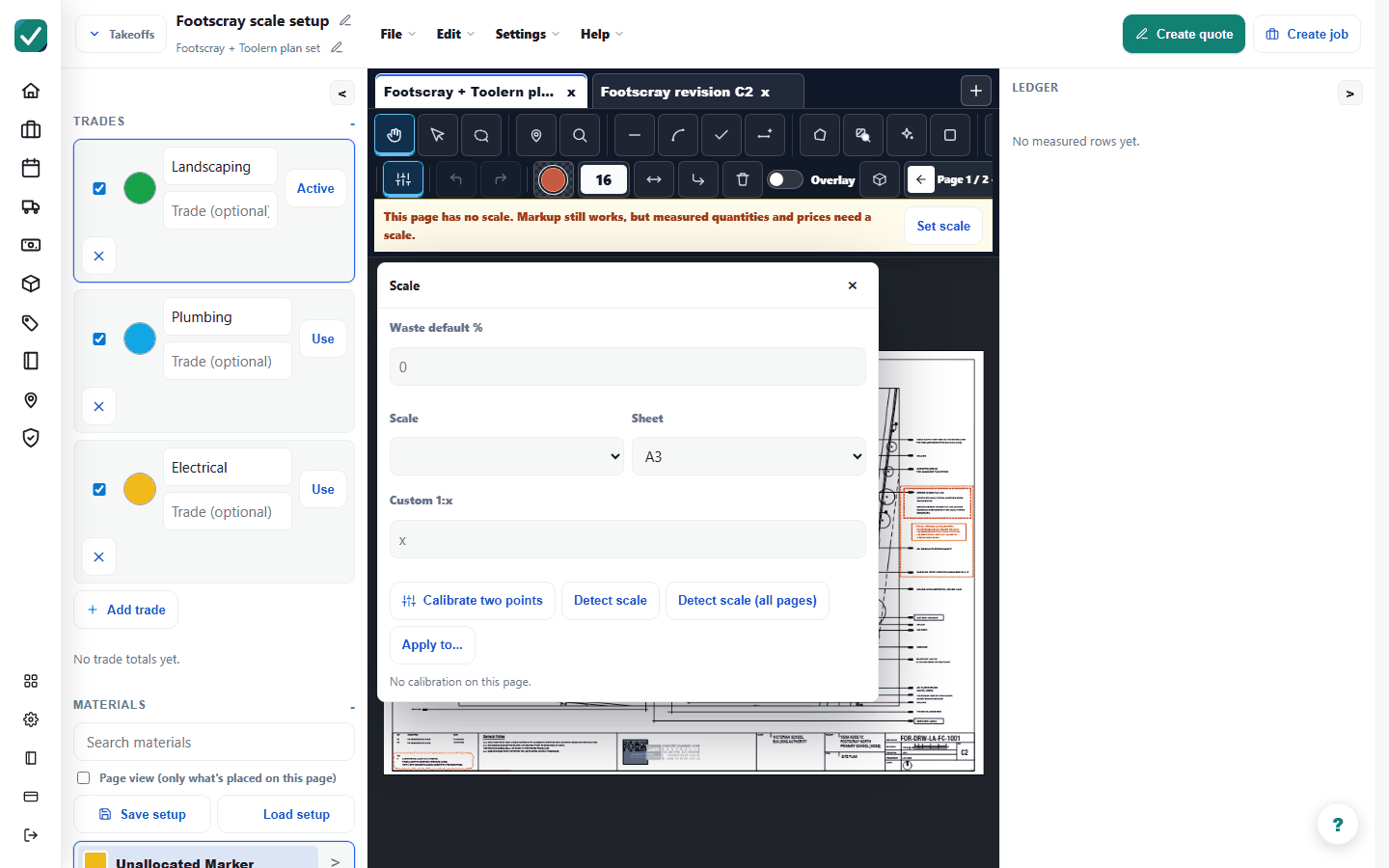Enable Page view only checkbox
The height and width of the screenshot is (868, 1389).
tap(84, 778)
